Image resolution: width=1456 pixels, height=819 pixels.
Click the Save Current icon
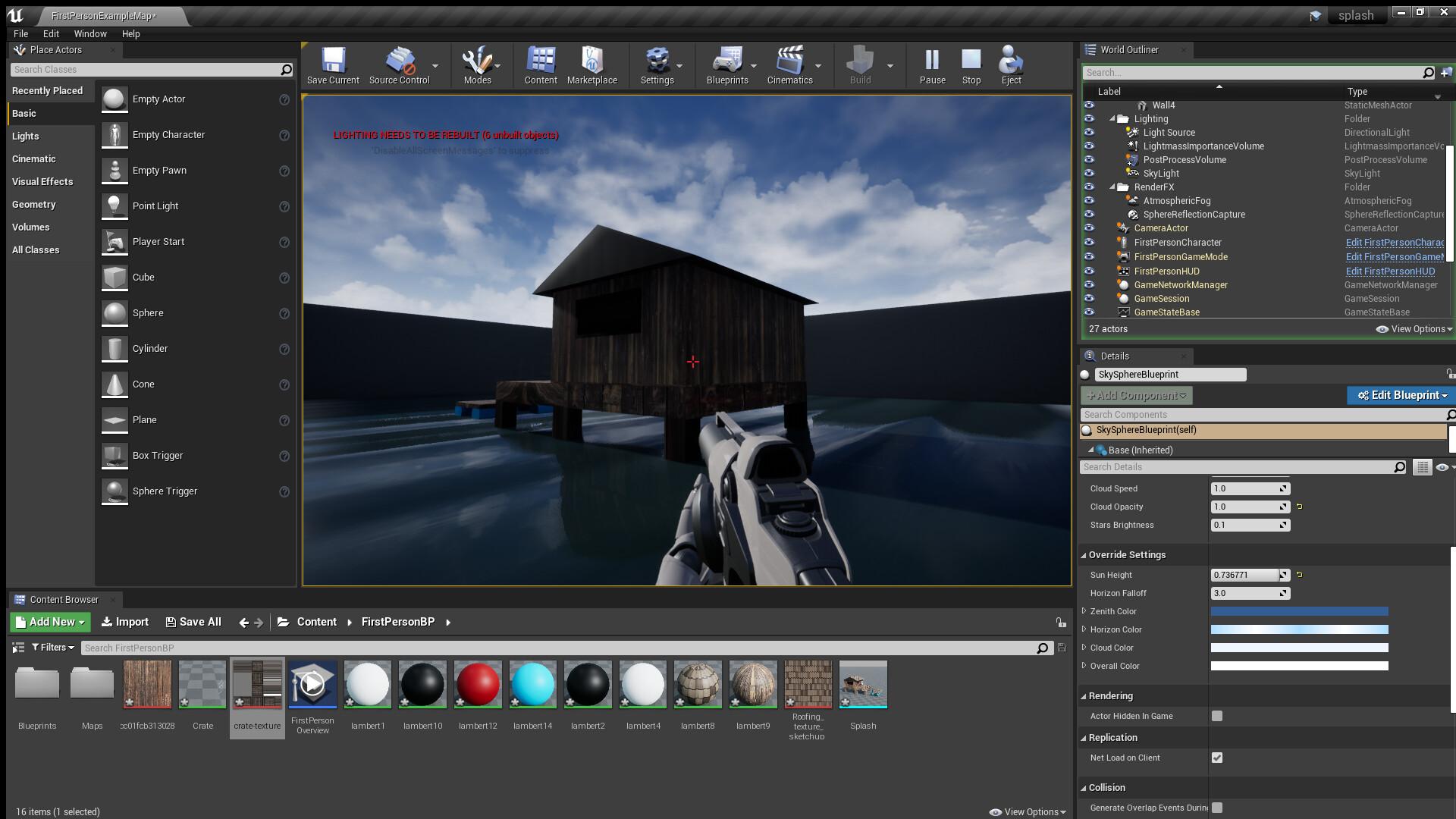point(332,61)
